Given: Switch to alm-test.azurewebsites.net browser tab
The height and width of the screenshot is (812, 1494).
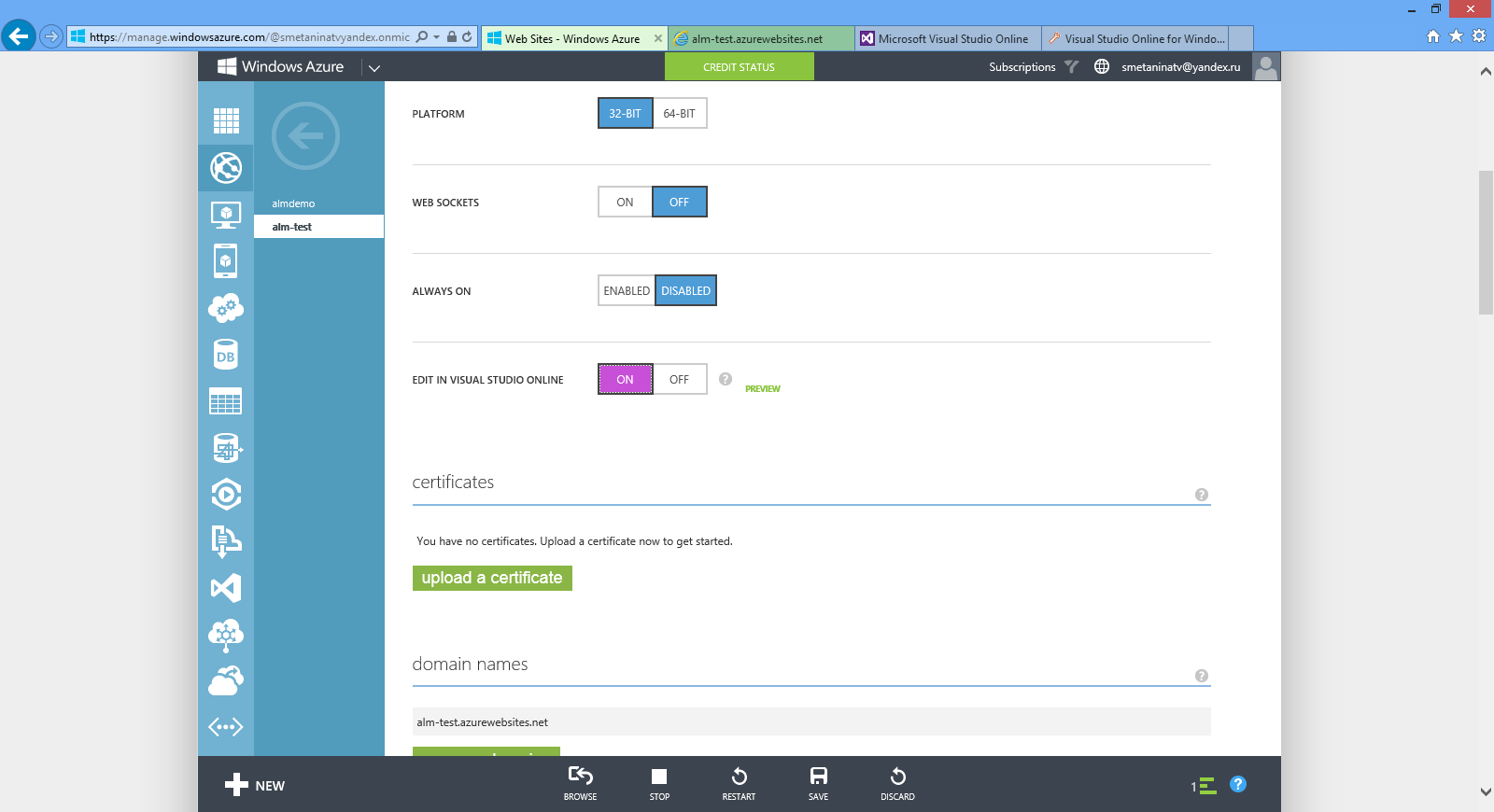Looking at the screenshot, I should pyautogui.click(x=761, y=38).
